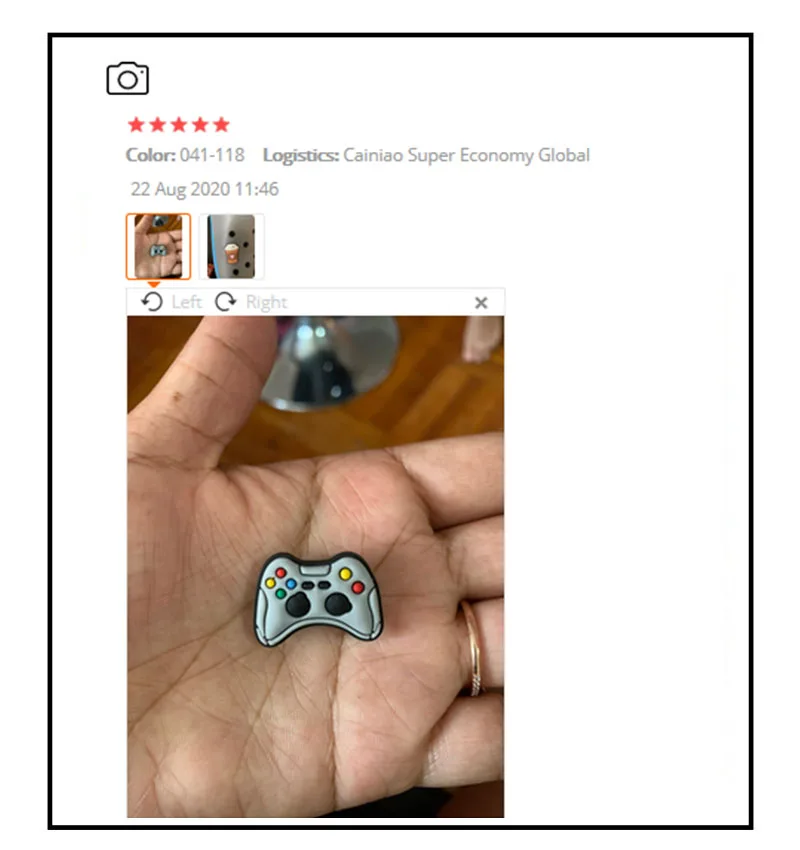Click the second red rating star
800x850 pixels.
click(157, 125)
